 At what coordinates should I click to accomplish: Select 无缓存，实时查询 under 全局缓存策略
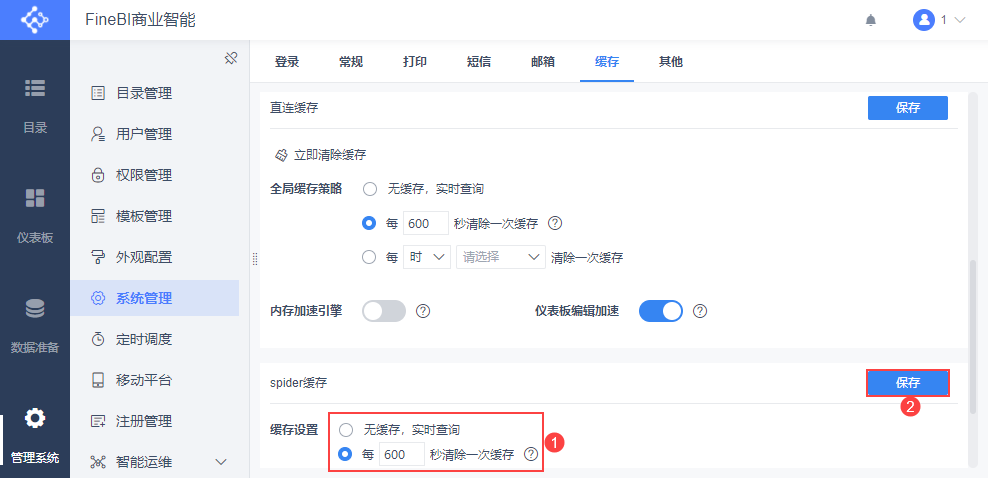click(370, 188)
